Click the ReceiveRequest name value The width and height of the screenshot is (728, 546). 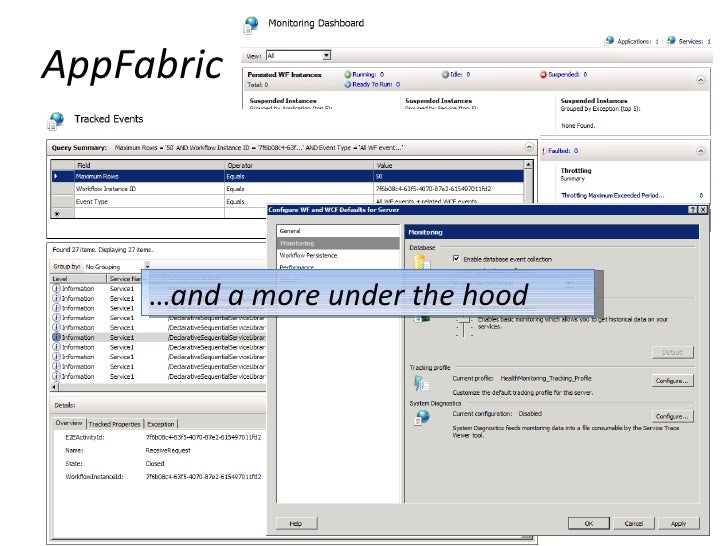(168, 450)
